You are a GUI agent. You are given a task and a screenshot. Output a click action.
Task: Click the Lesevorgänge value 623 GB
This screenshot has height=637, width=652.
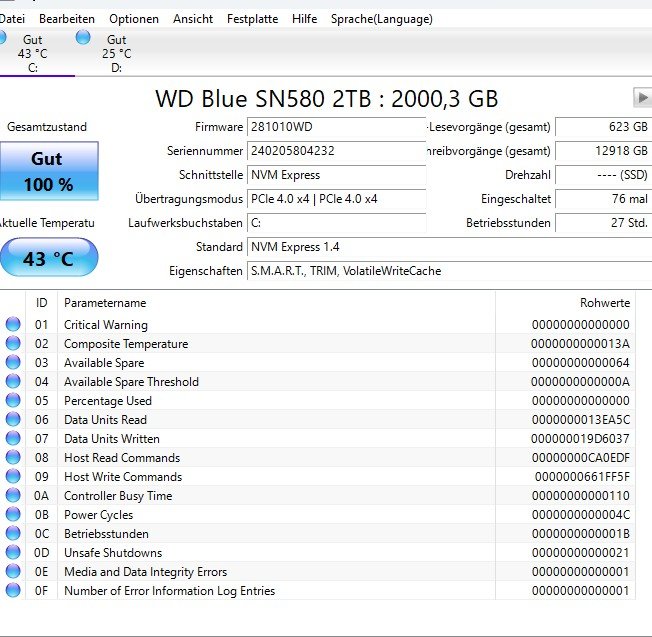(603, 127)
